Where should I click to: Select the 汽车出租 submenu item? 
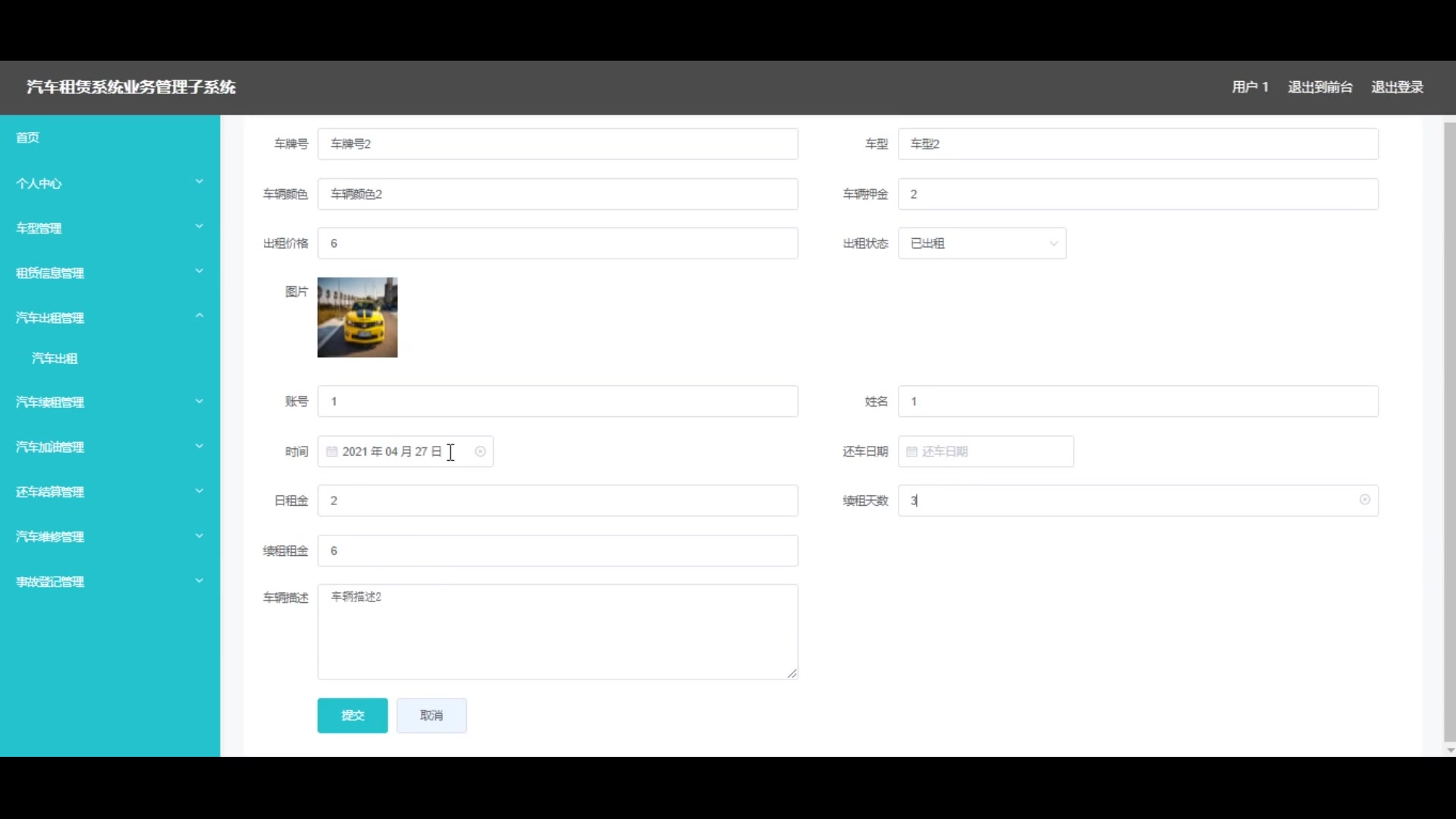[x=55, y=358]
